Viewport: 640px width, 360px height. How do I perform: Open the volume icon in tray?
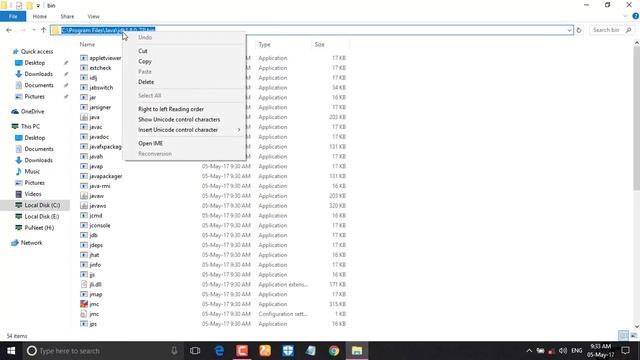coord(563,351)
